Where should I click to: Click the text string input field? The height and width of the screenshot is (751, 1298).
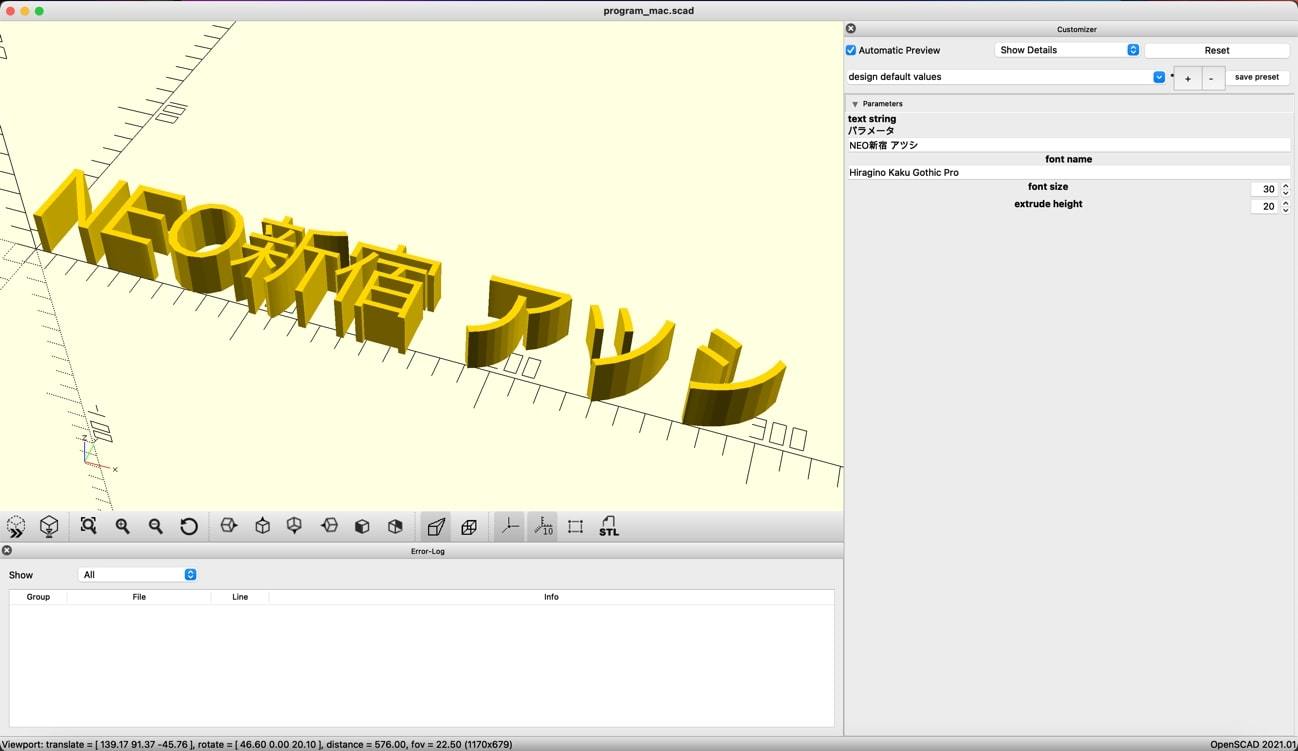pos(1068,145)
